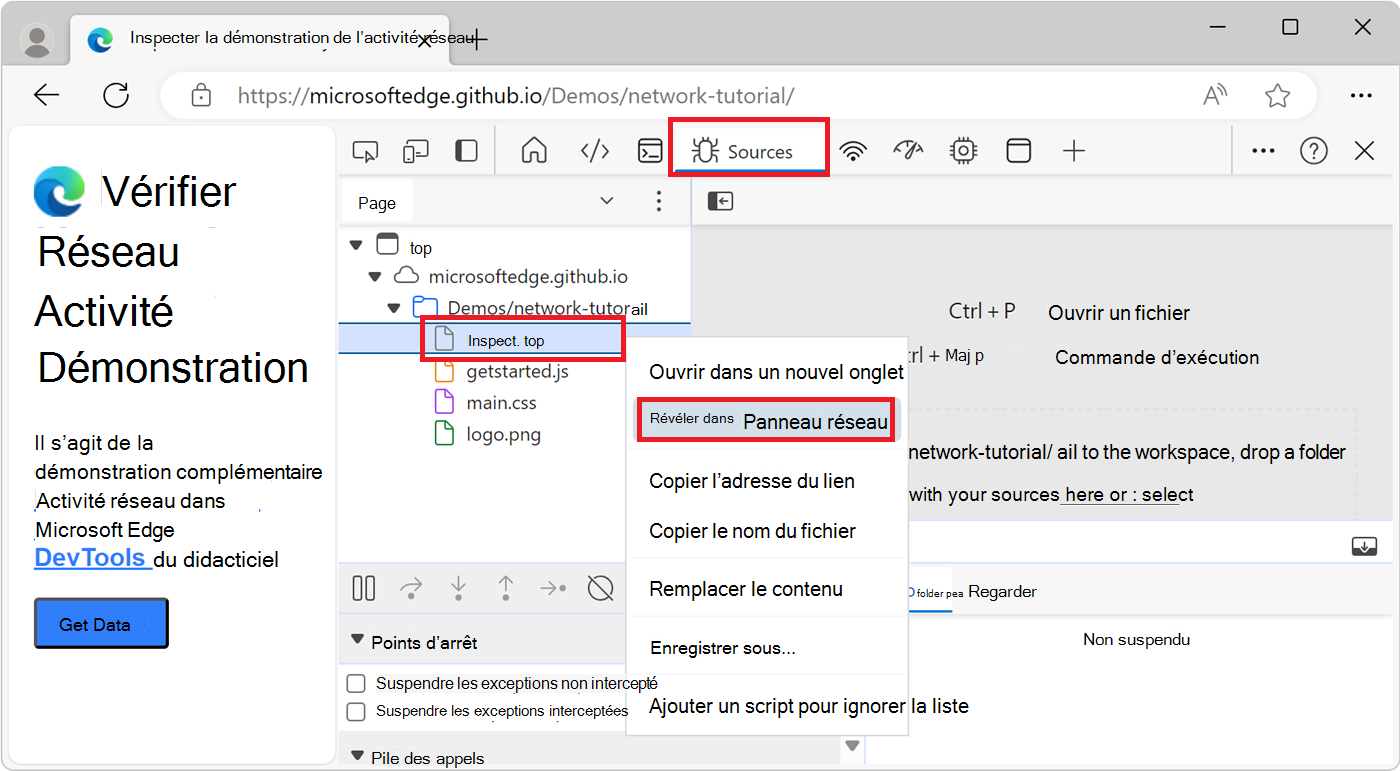Check Suspendre les exceptions interceptées
Image resolution: width=1400 pixels, height=771 pixels.
[355, 711]
